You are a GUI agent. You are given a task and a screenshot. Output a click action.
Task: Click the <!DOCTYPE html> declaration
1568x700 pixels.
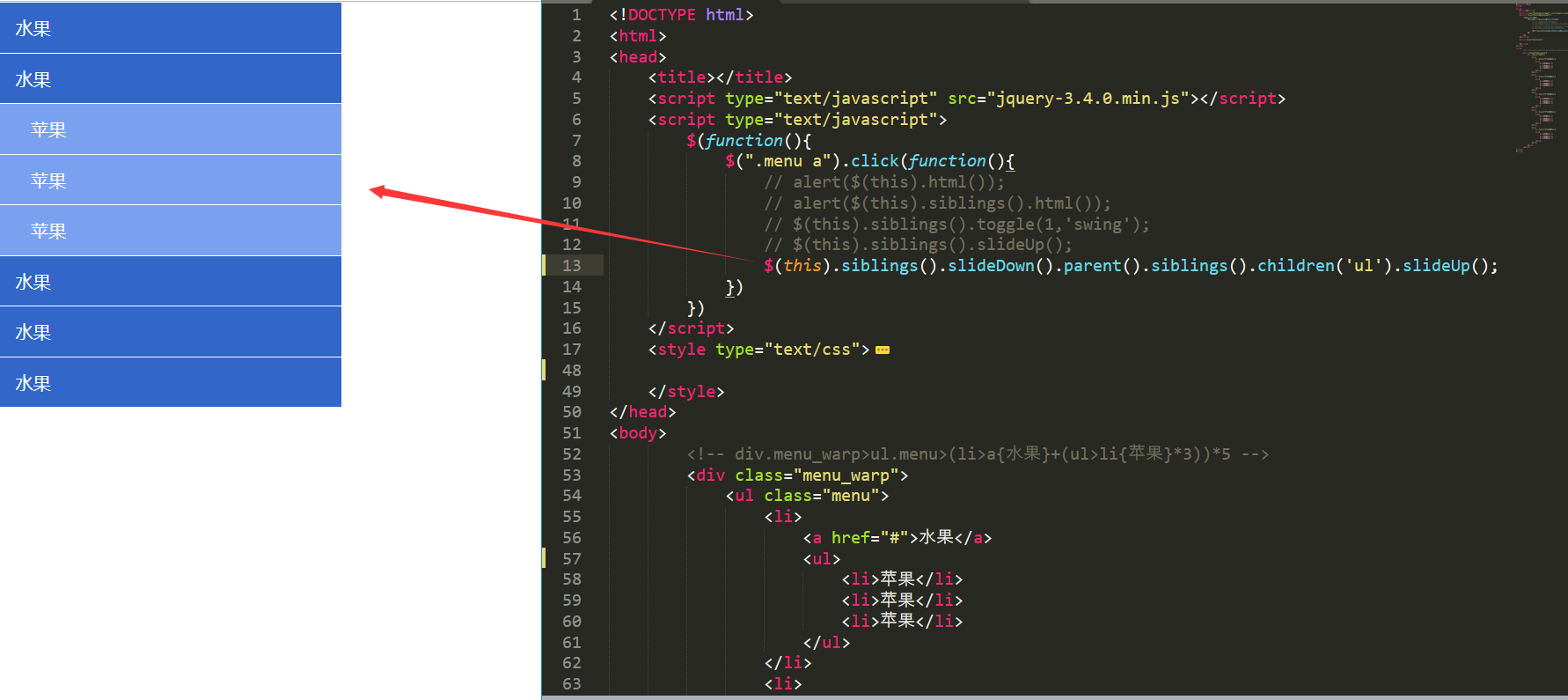click(681, 15)
